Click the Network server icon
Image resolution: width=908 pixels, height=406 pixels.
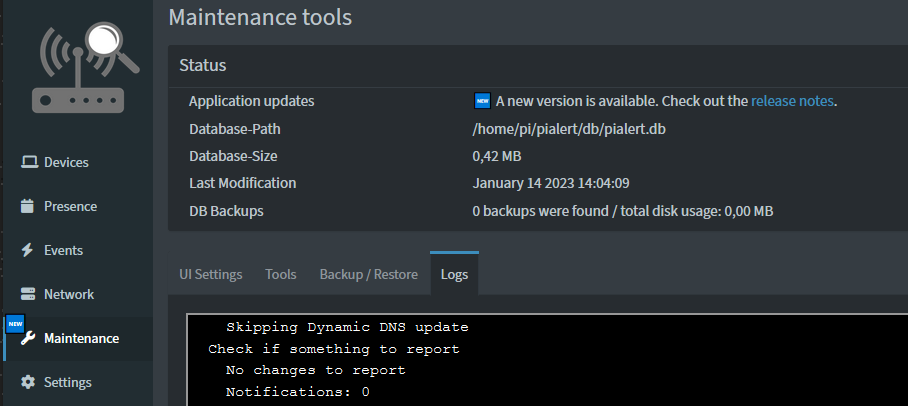pyautogui.click(x=28, y=294)
